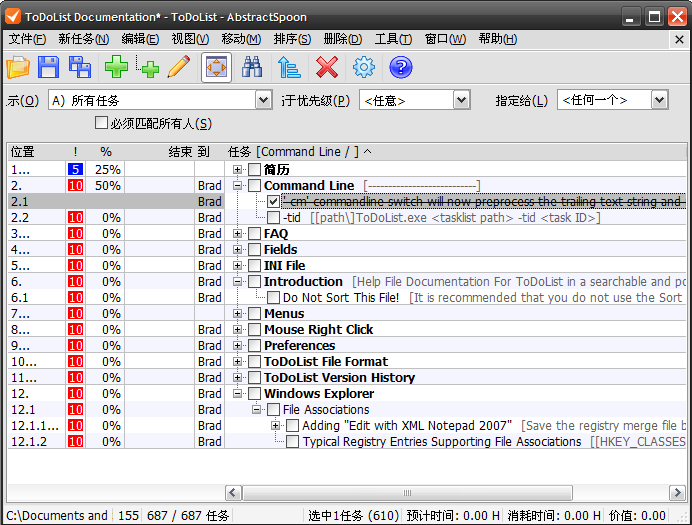Open the 工具(T) menu
The width and height of the screenshot is (692, 525).
pos(393,39)
